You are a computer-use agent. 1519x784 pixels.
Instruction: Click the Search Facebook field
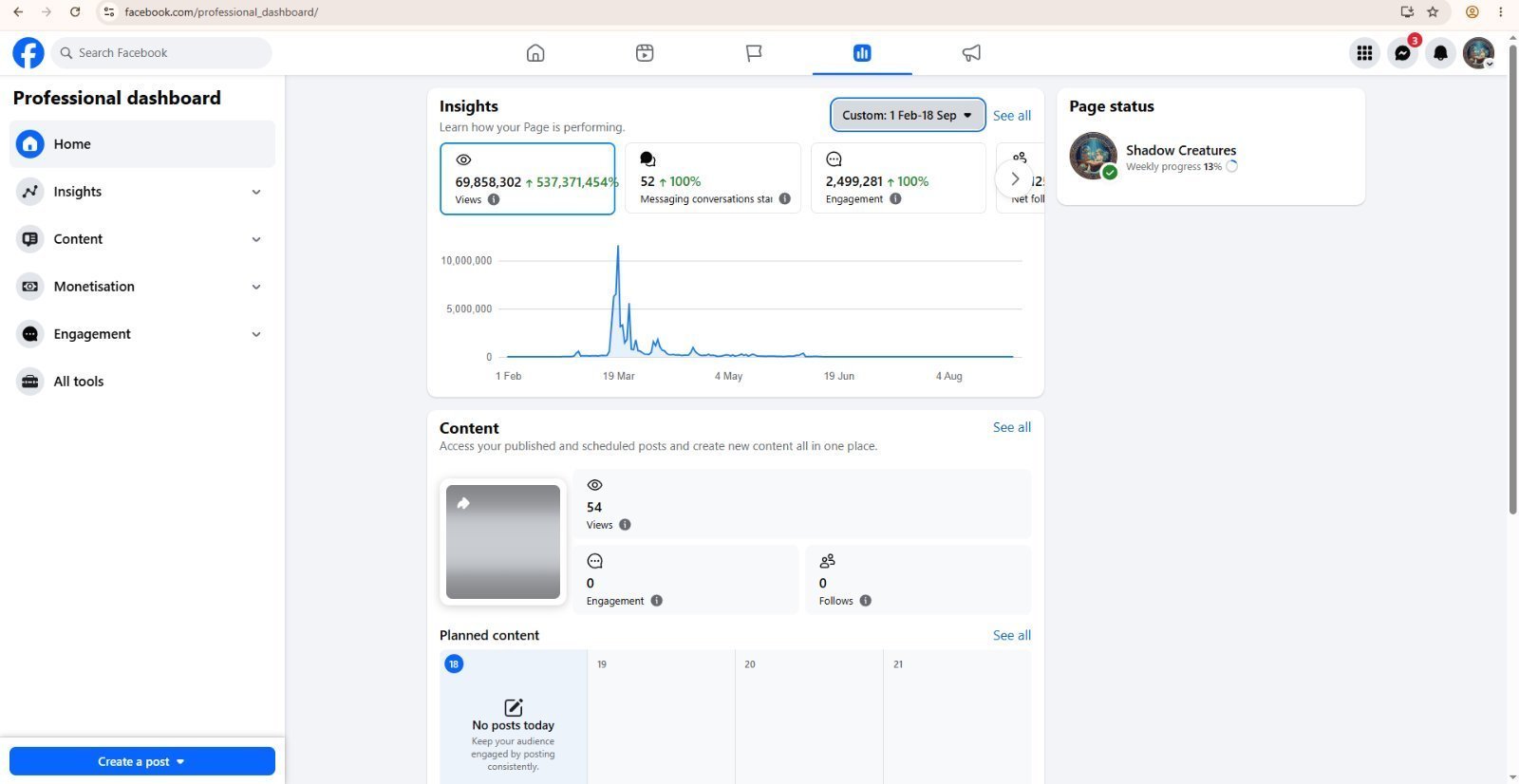pos(161,53)
